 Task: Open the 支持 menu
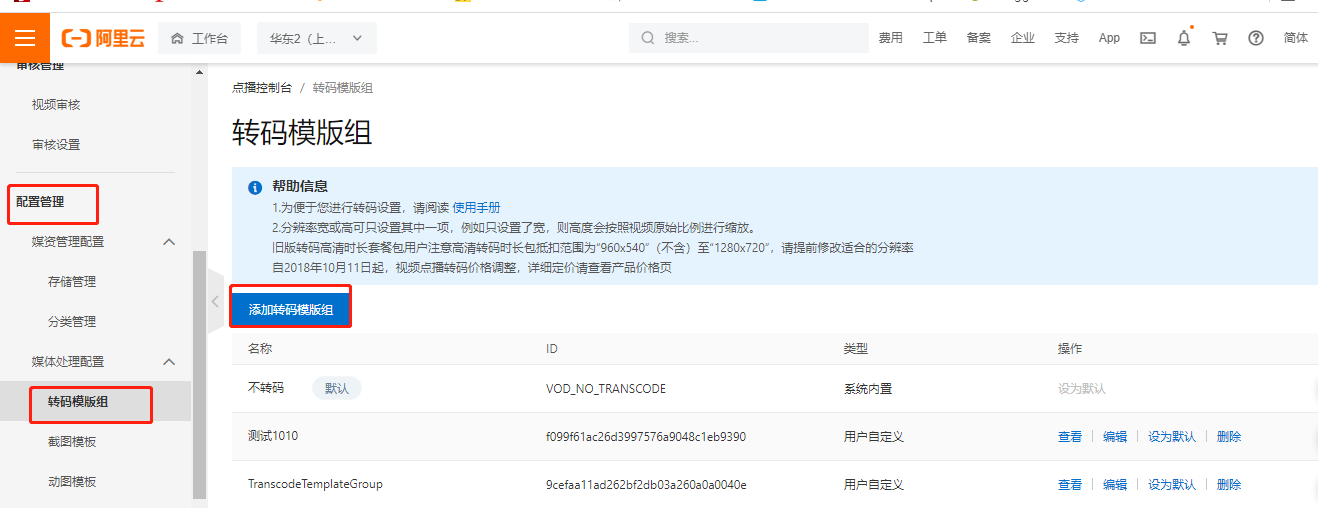click(1066, 38)
